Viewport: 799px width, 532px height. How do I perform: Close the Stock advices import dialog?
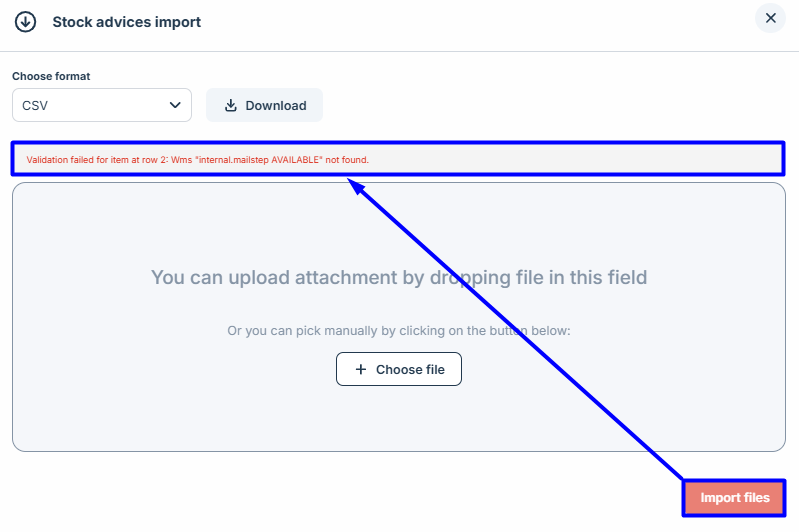pyautogui.click(x=770, y=18)
